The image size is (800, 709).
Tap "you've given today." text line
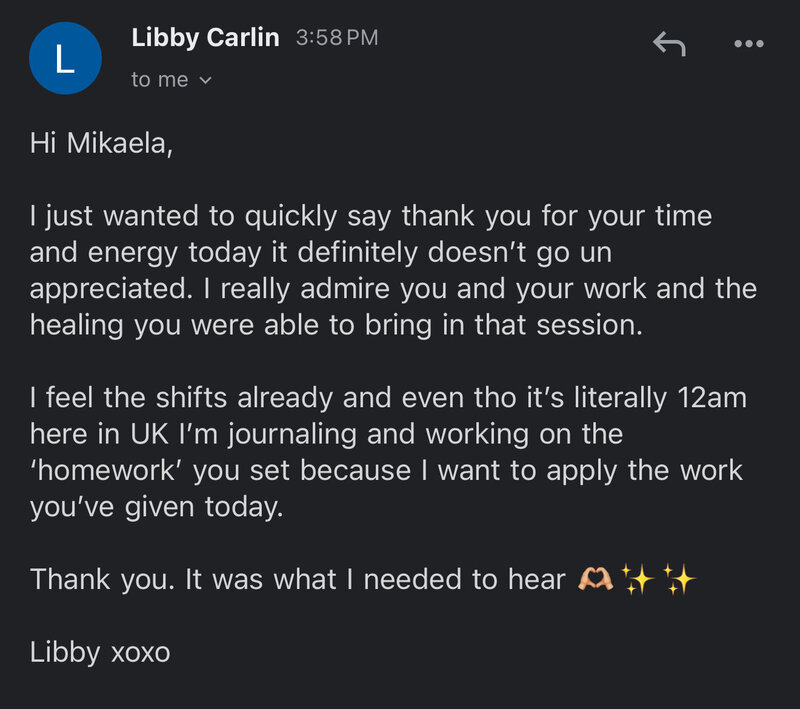pos(157,507)
